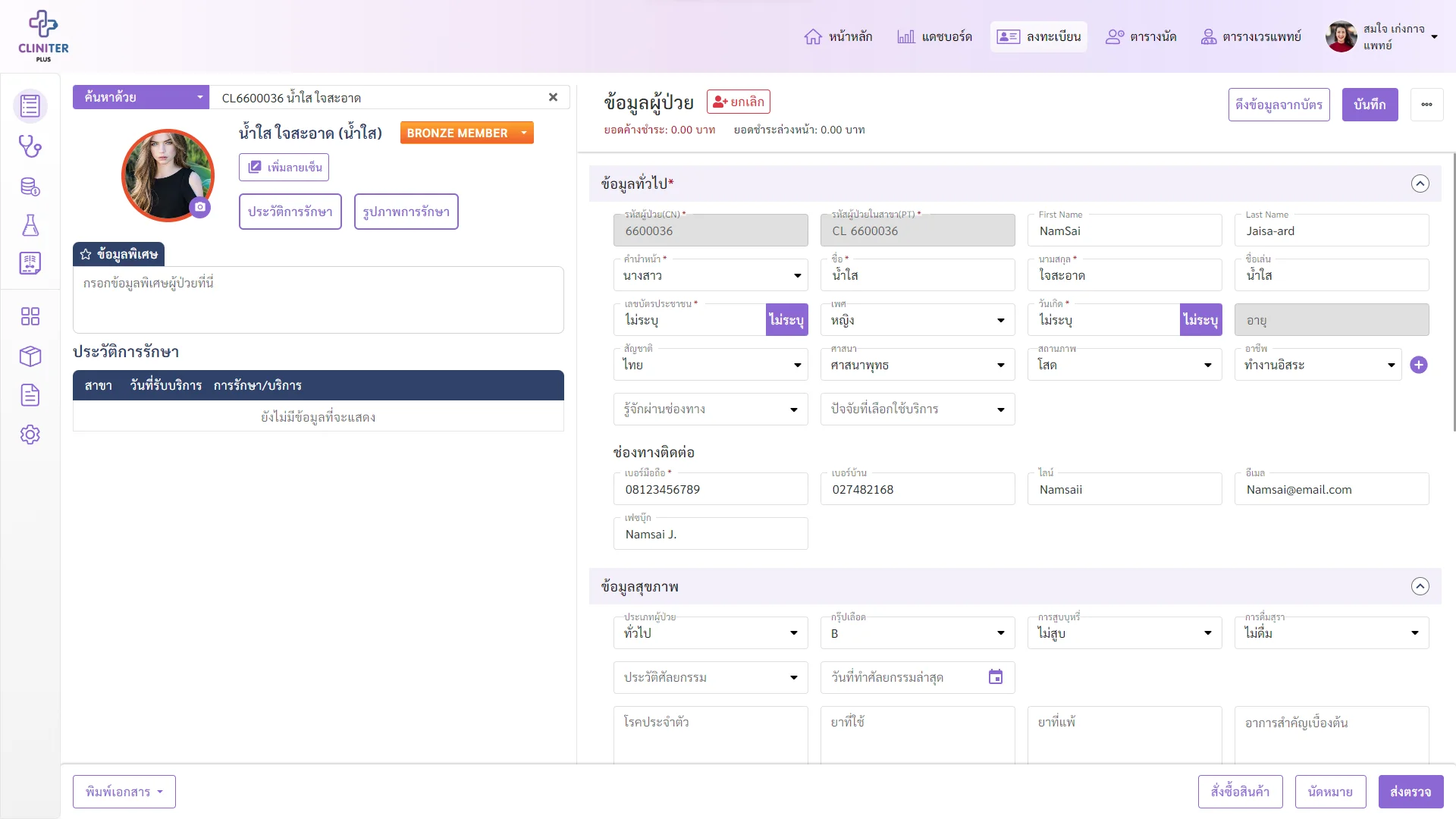1456x819 pixels.
Task: Open the พิมพ์เอกสาร print documents dropdown
Action: point(124,792)
